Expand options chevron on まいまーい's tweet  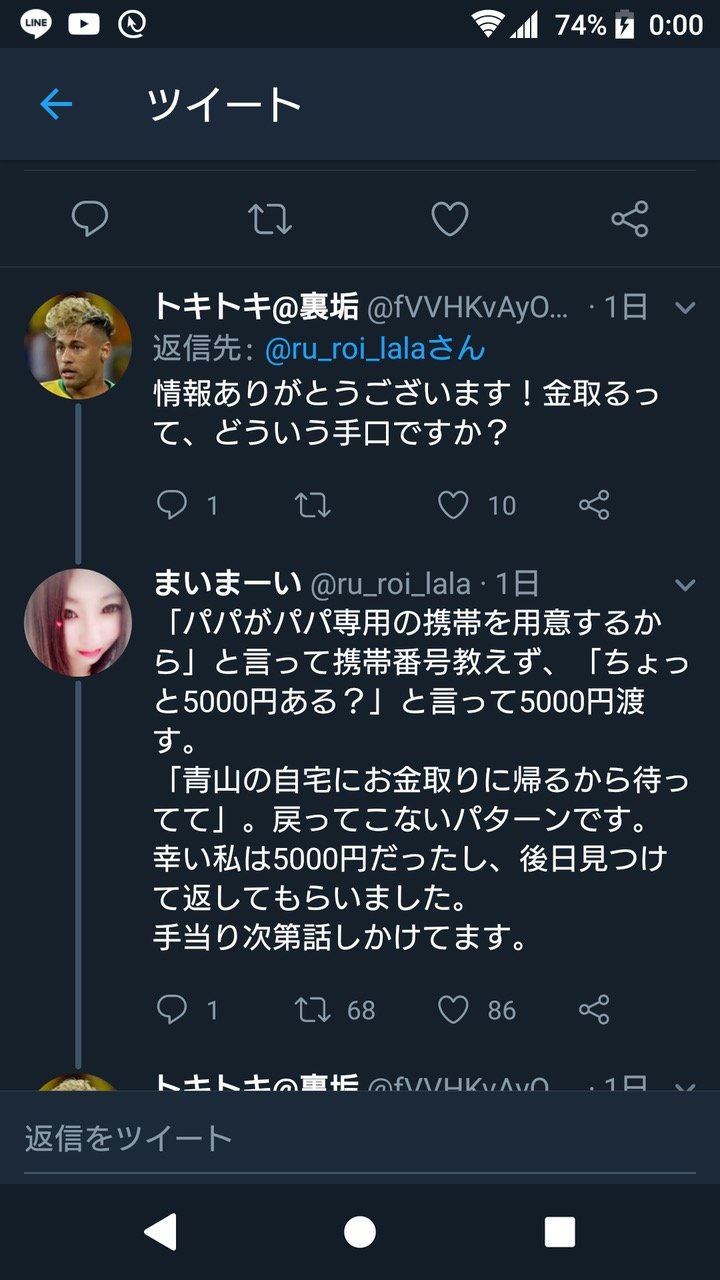[685, 584]
